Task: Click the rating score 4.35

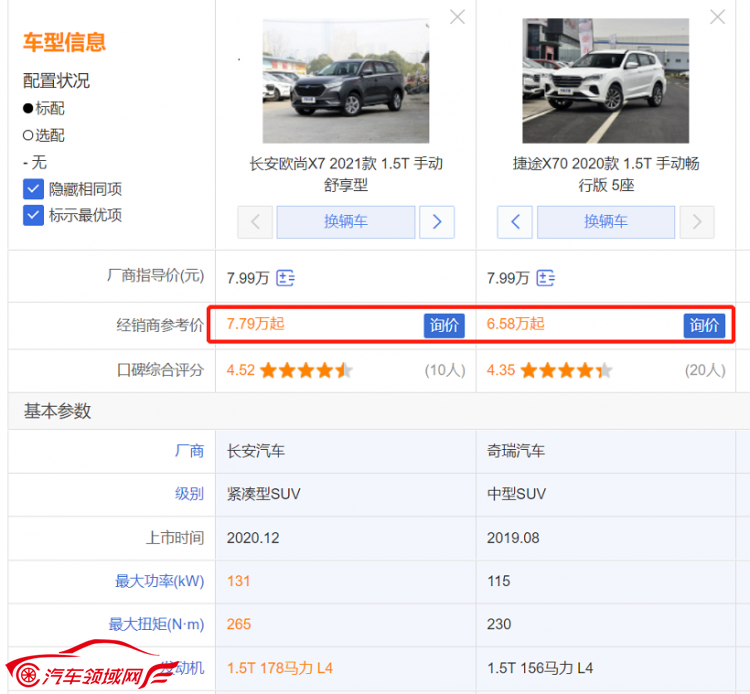Action: click(501, 370)
